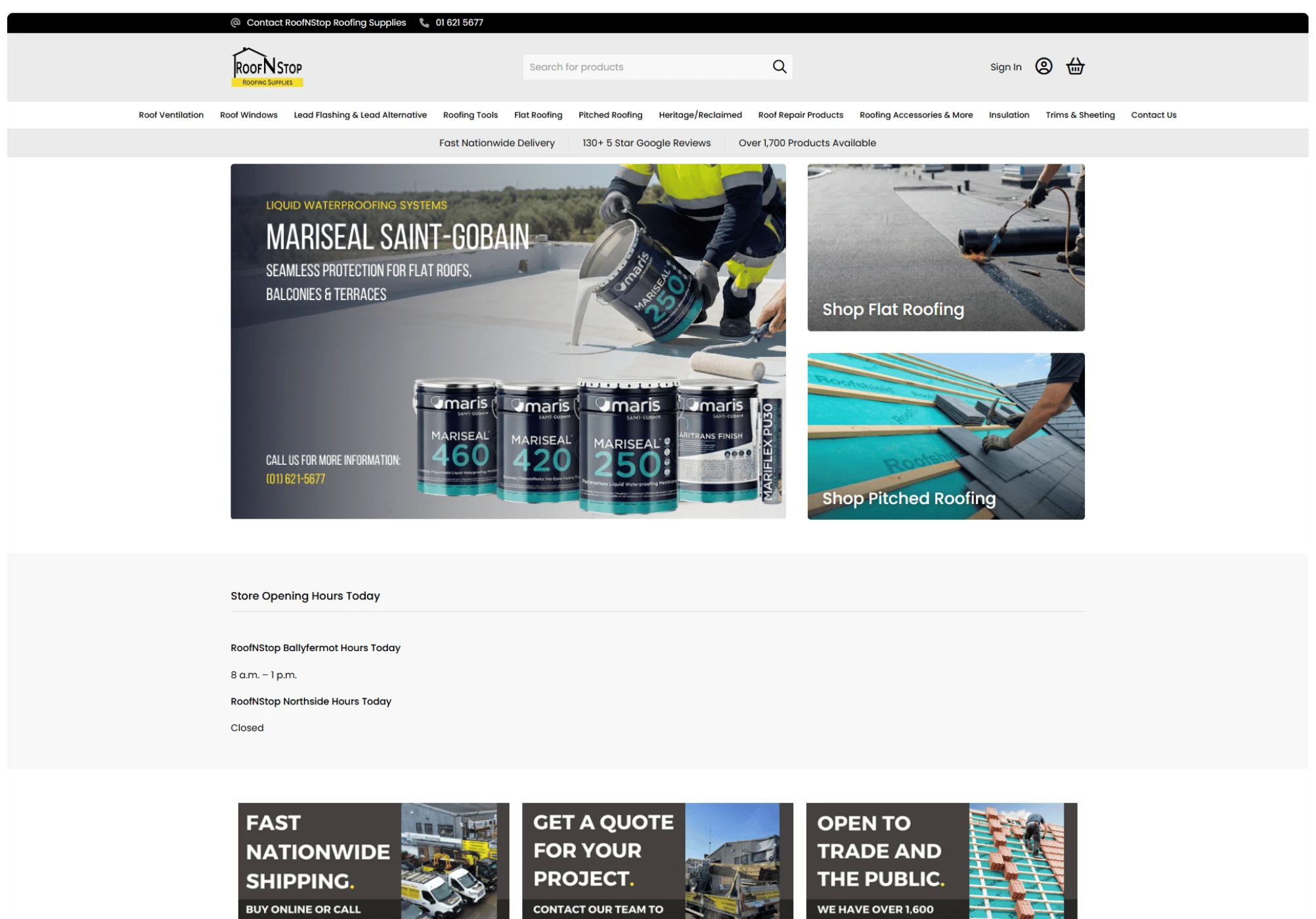Open Lead Flashing & Lead Alternative menu
The image size is (1316, 919).
tap(360, 115)
